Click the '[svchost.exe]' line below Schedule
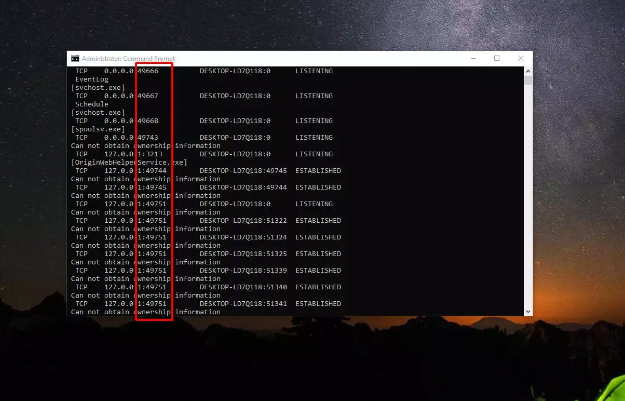The height and width of the screenshot is (401, 625). [x=98, y=112]
